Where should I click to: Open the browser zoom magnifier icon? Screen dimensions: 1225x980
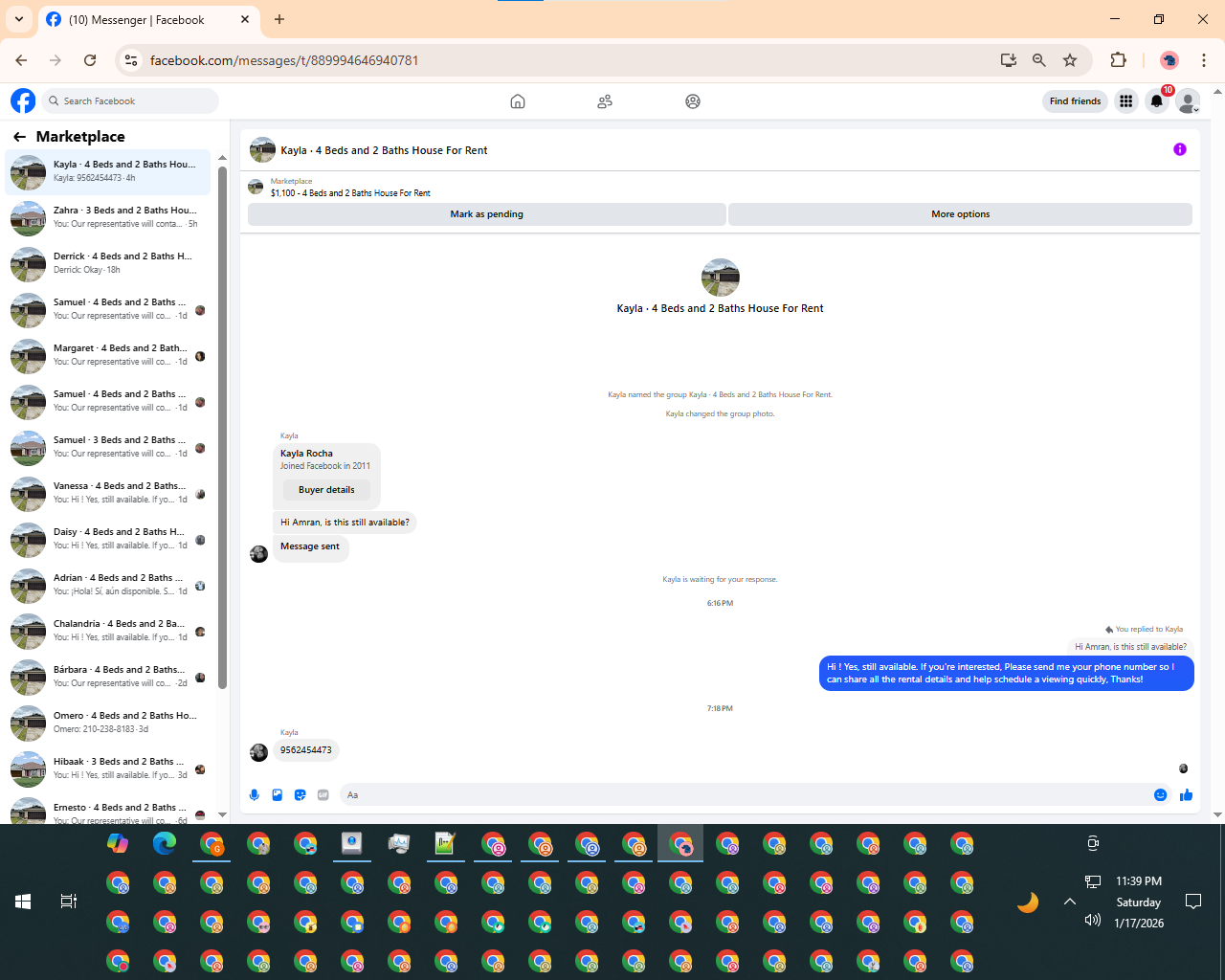1039,60
